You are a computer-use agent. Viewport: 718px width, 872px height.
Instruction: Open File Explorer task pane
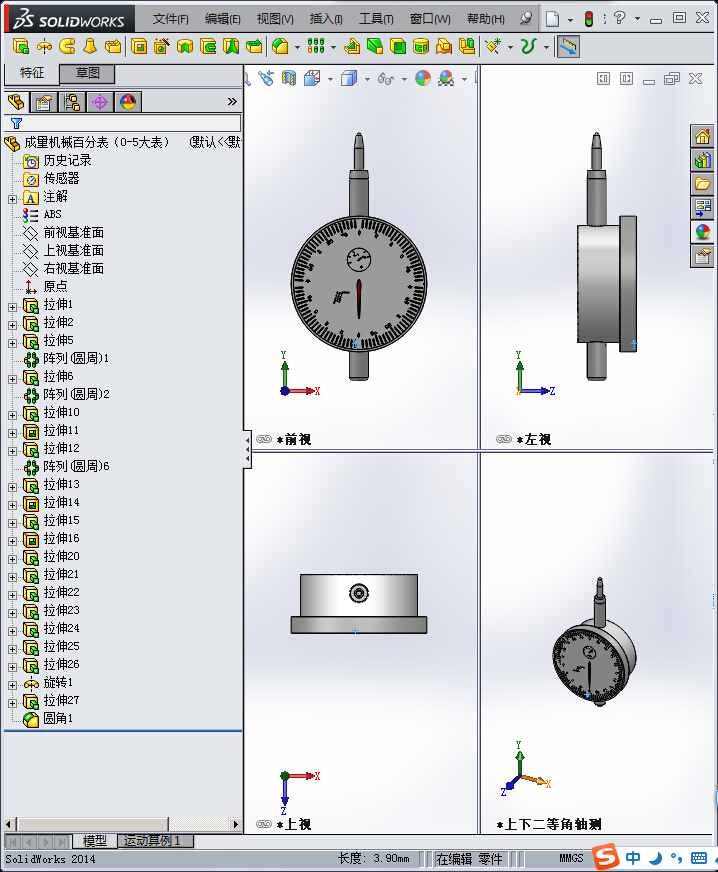click(x=702, y=184)
